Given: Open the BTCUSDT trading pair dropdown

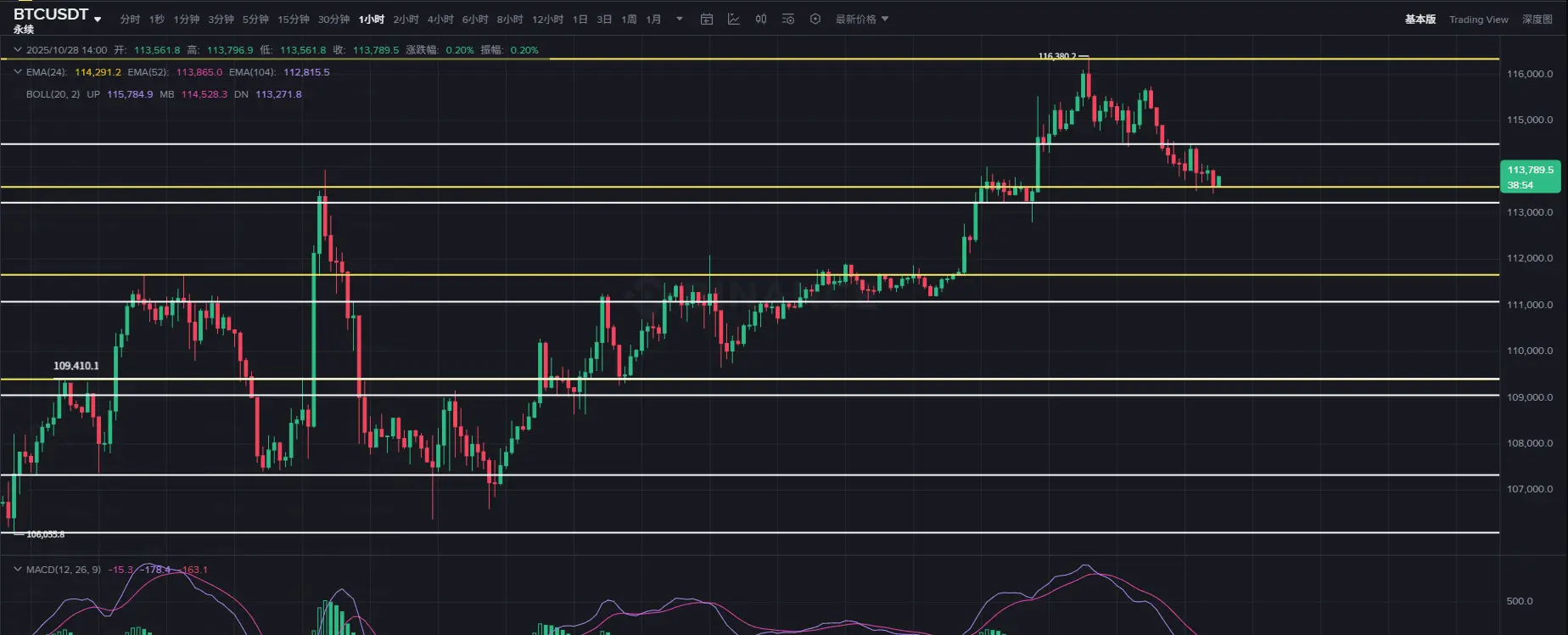Looking at the screenshot, I should point(98,19).
